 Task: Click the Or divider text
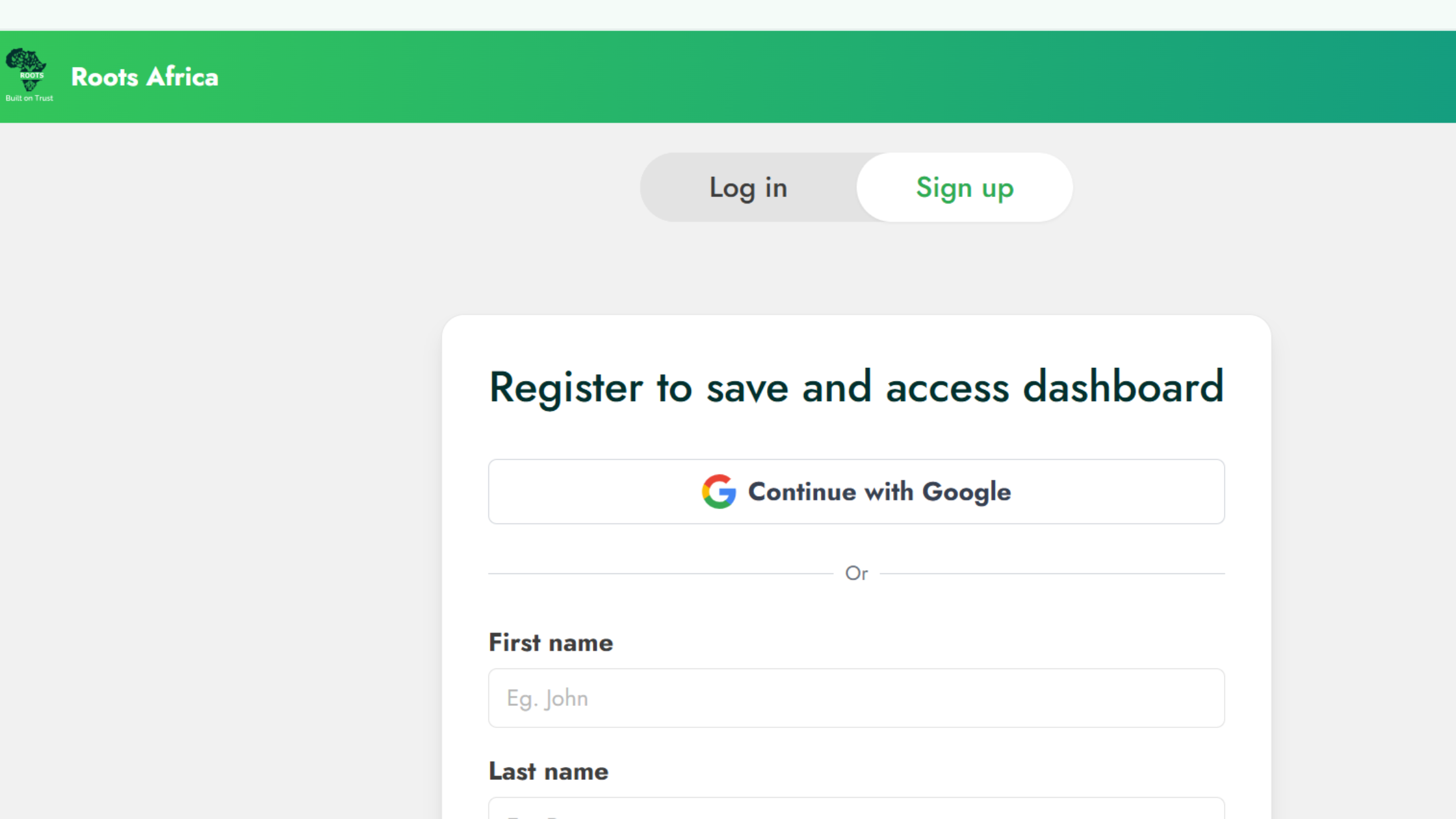857,573
